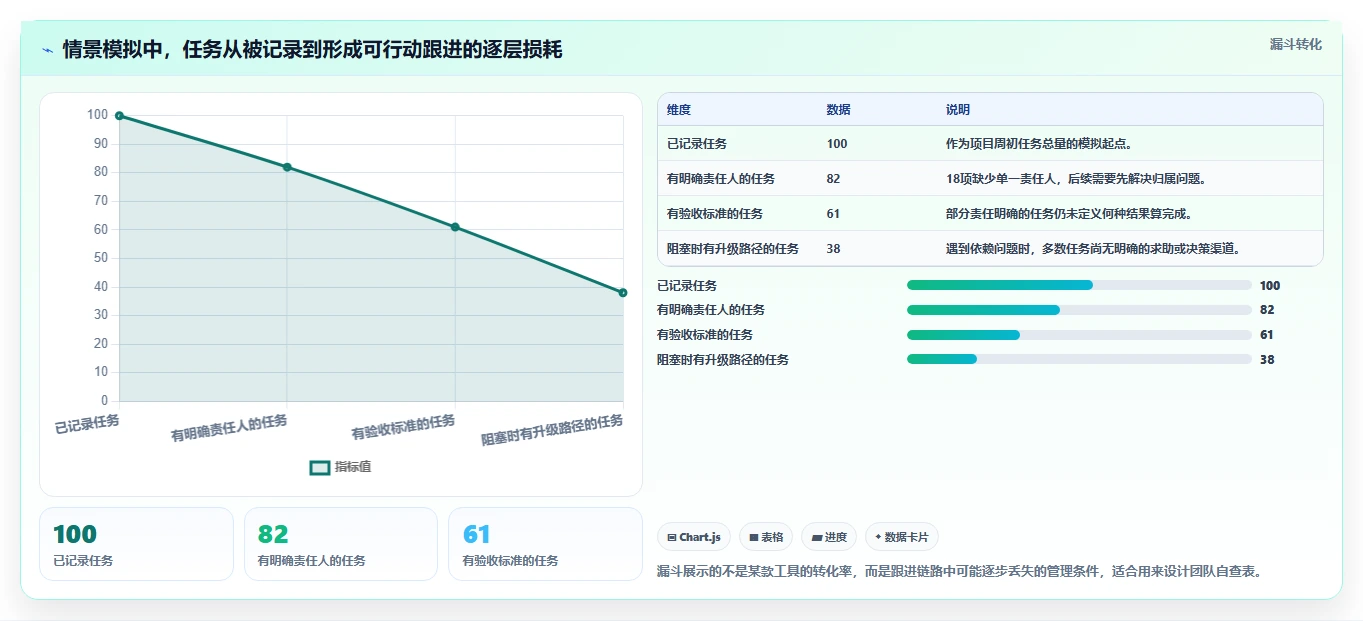Click the footer note beginning 漏斗展示的不是
The height and width of the screenshot is (621, 1363).
tap(959, 572)
